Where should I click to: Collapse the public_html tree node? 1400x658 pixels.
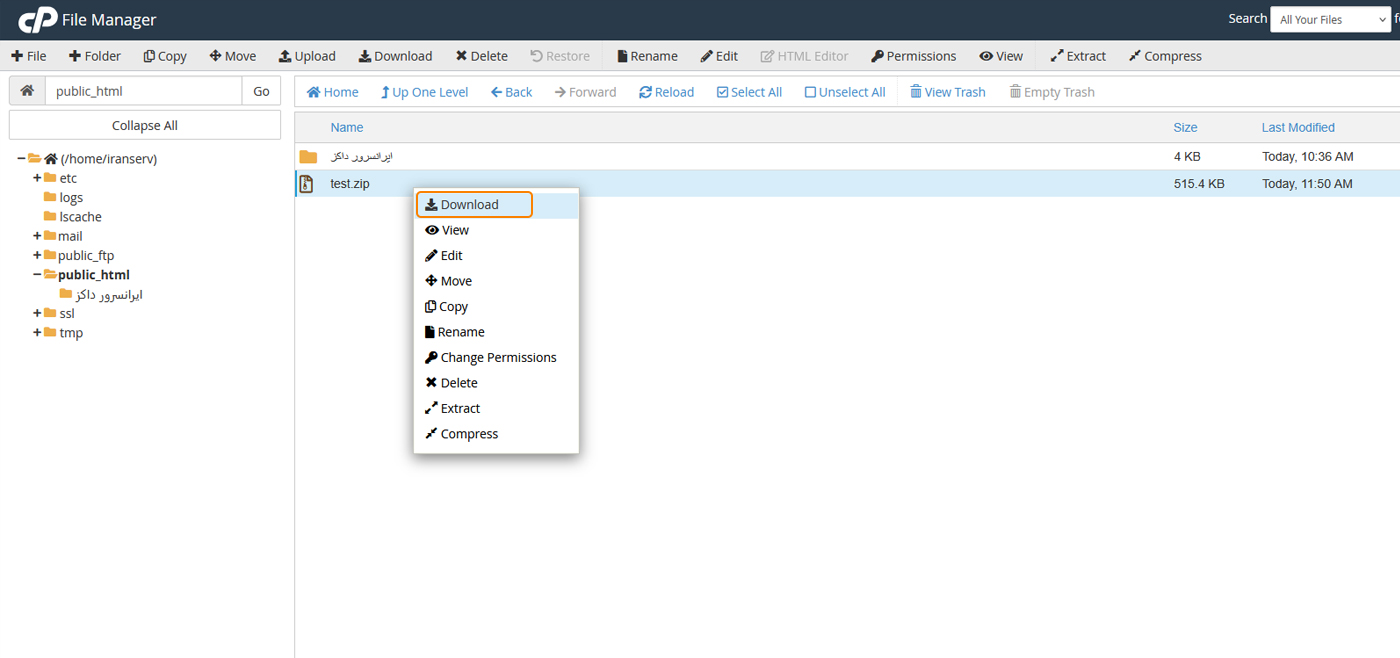pyautogui.click(x=37, y=275)
